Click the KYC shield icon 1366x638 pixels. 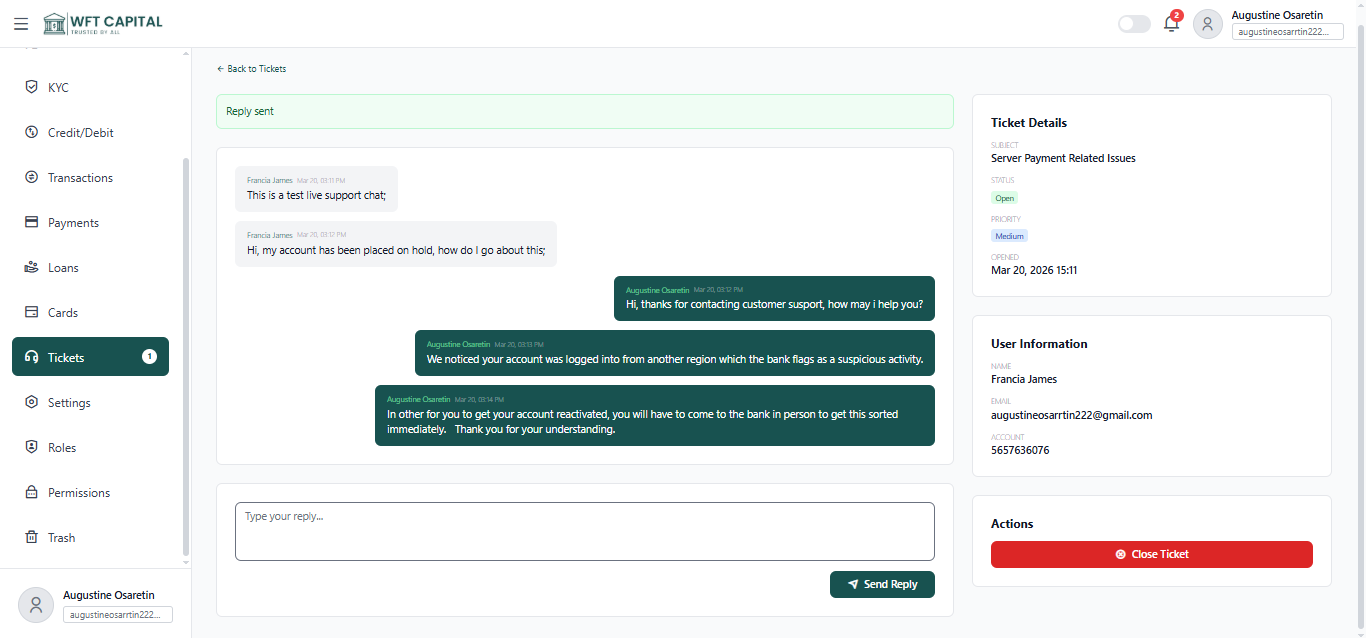pyautogui.click(x=31, y=87)
